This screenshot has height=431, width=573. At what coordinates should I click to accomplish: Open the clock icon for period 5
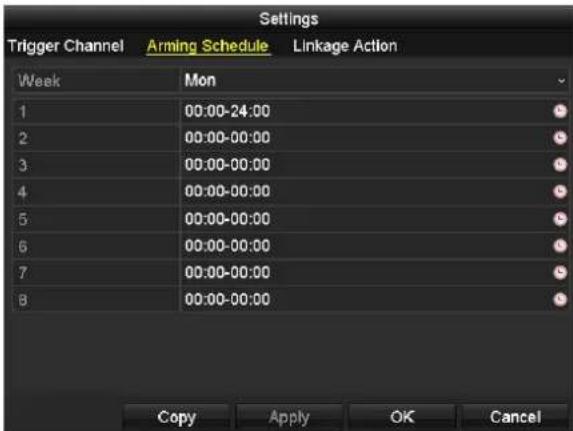(559, 219)
